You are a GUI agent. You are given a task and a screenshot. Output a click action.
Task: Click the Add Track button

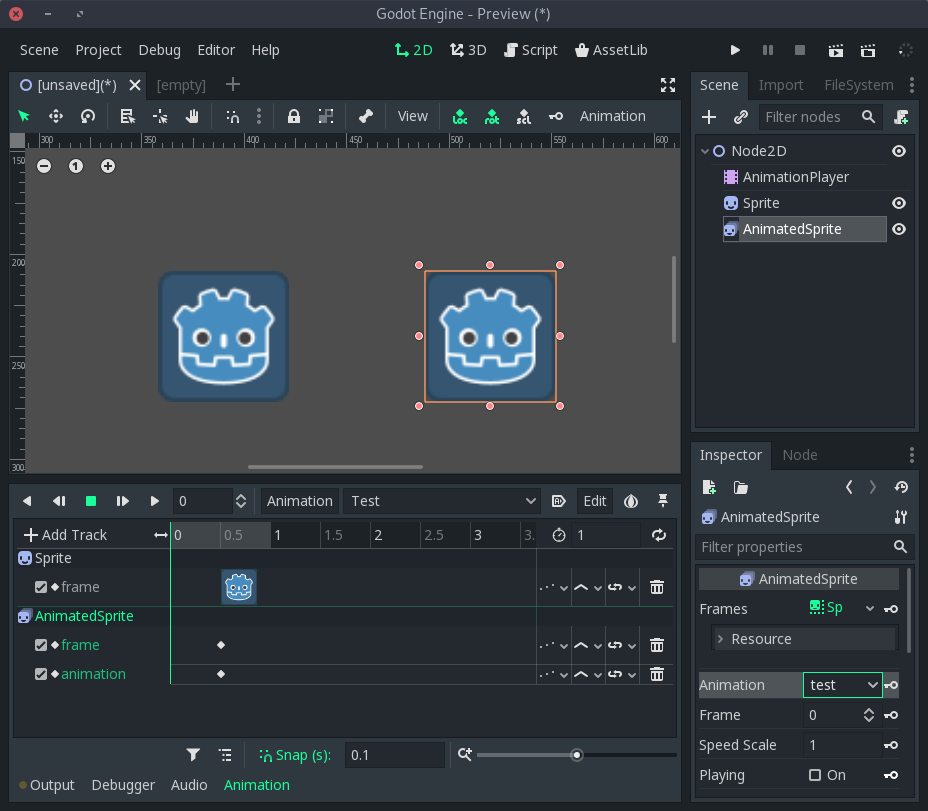click(66, 535)
